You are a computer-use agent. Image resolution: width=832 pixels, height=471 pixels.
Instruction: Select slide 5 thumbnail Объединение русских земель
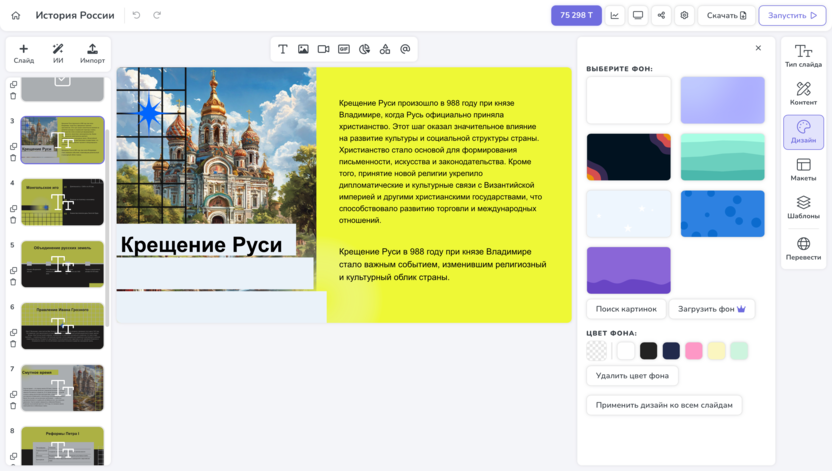pos(63,264)
